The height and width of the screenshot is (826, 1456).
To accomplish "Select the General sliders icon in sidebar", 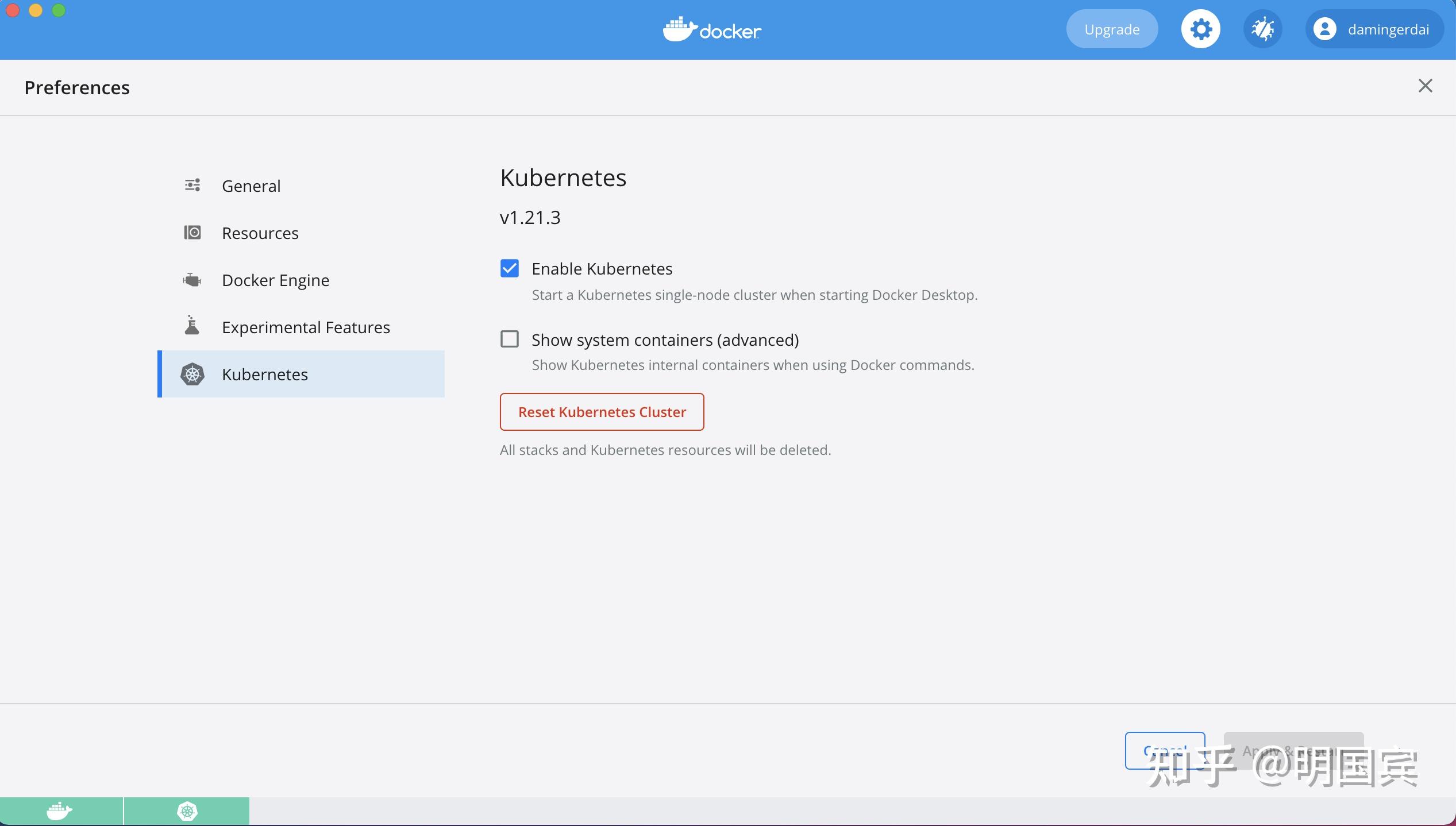I will 192,185.
